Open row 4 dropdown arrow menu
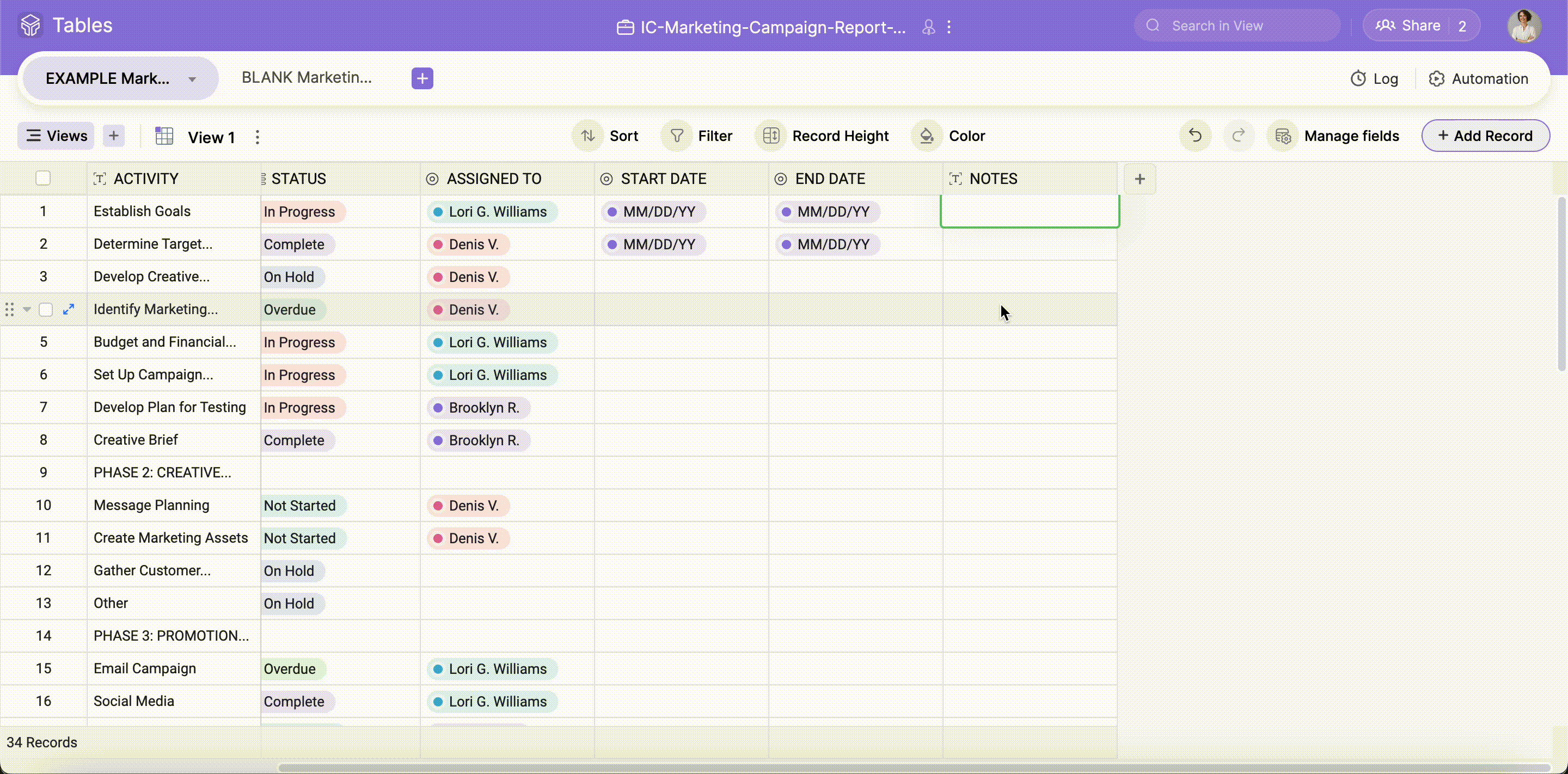The image size is (1568, 774). click(x=27, y=309)
